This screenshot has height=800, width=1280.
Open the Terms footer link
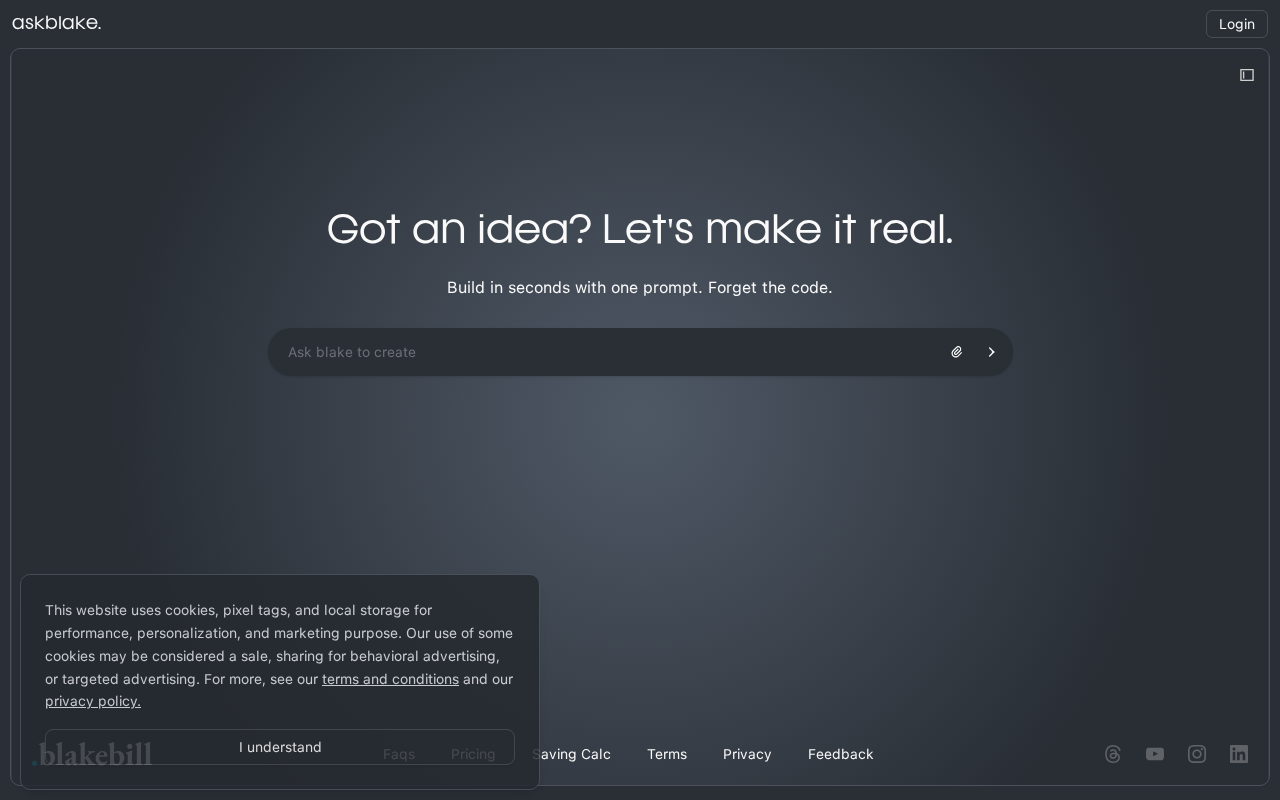667,754
